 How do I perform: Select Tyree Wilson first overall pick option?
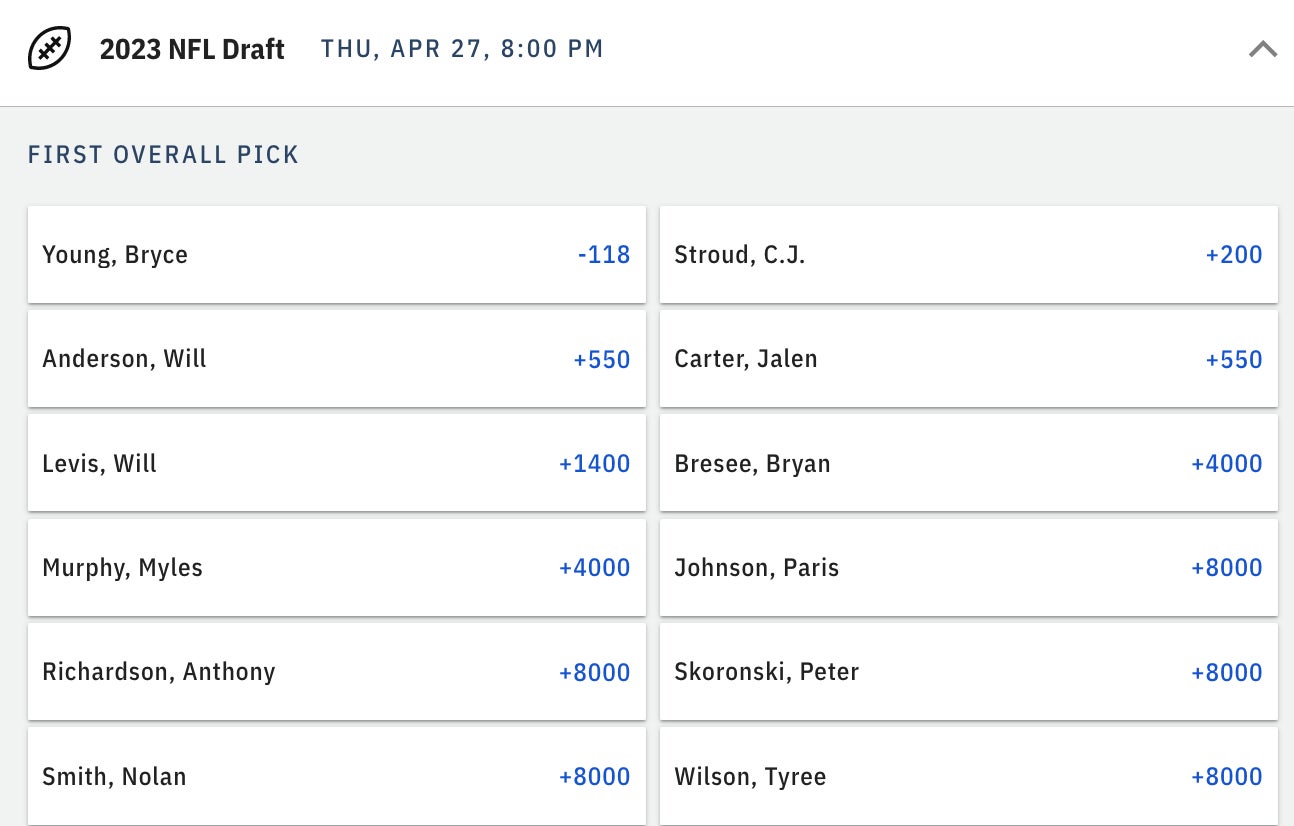[968, 776]
